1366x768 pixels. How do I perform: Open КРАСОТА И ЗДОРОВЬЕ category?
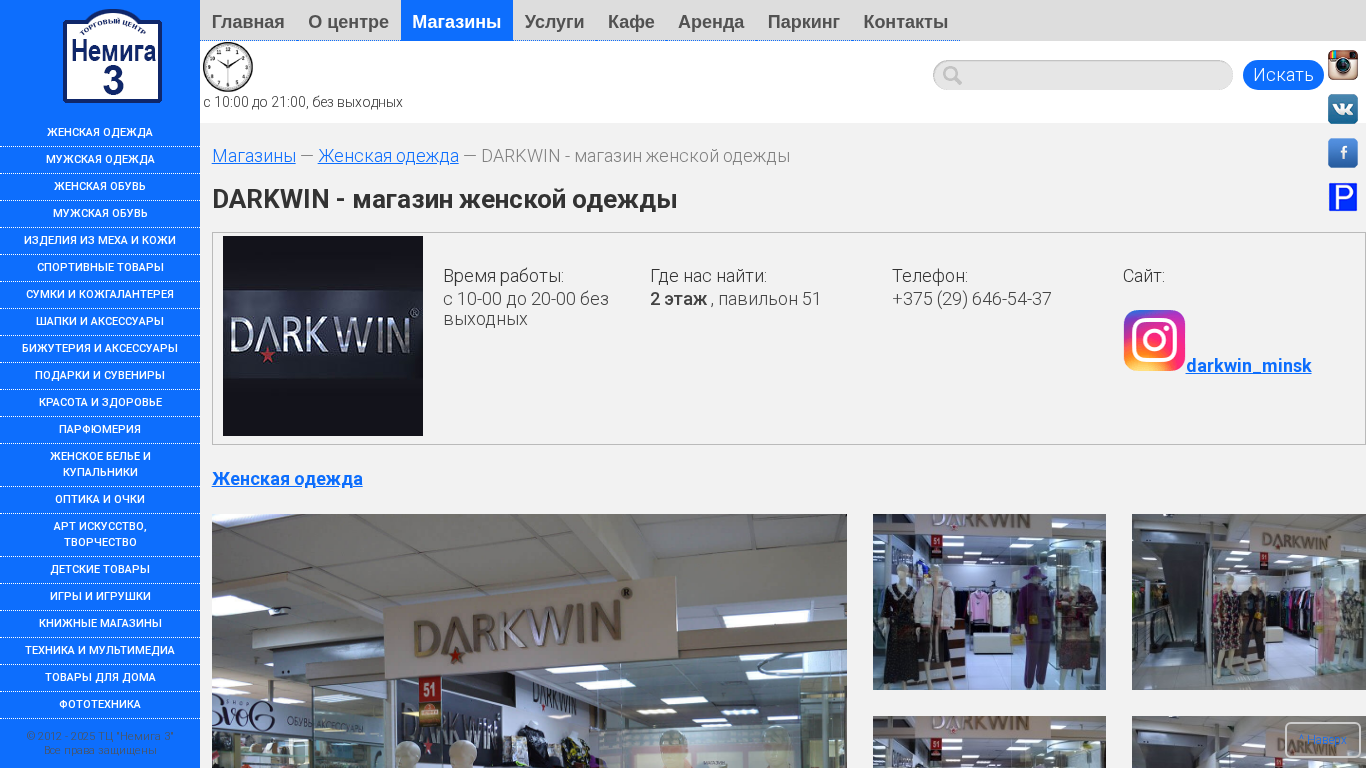[100, 402]
